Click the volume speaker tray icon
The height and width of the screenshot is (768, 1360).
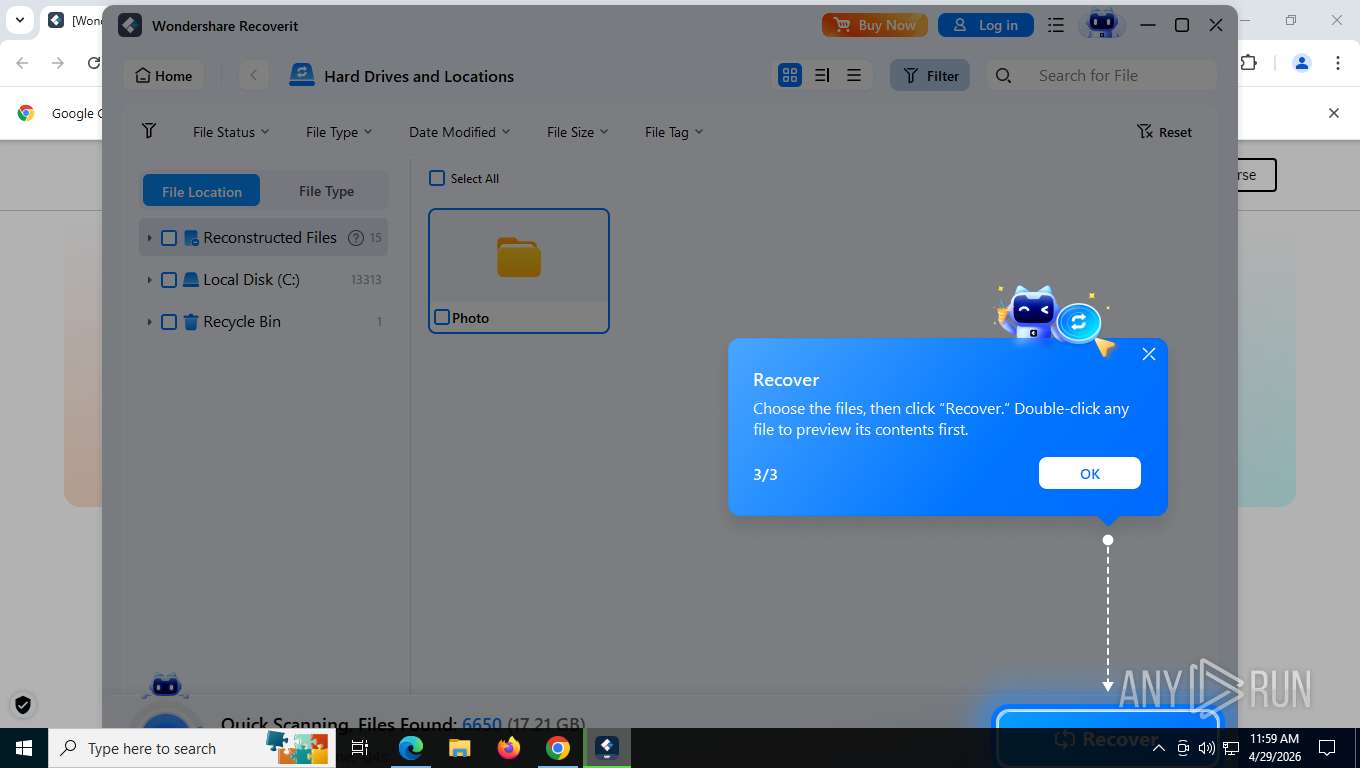[1207, 748]
